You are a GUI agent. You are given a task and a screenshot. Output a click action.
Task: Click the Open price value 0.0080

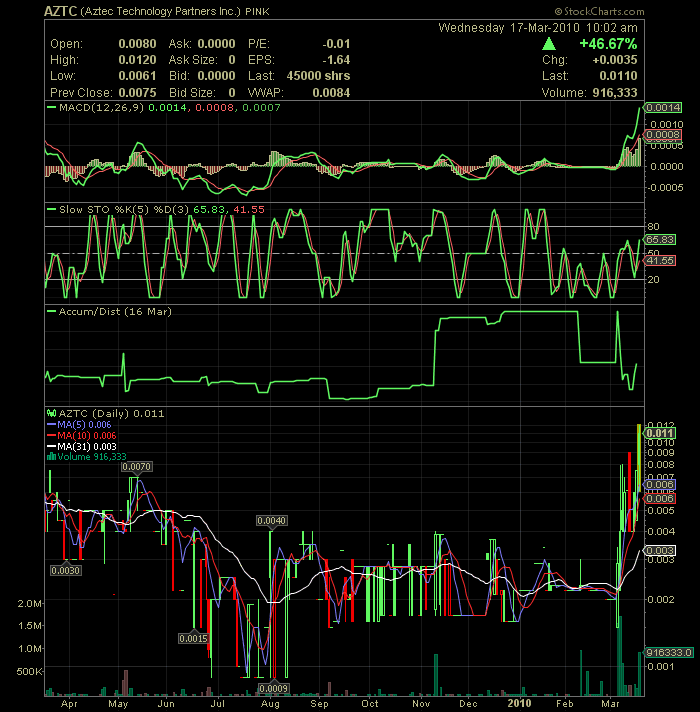click(137, 44)
